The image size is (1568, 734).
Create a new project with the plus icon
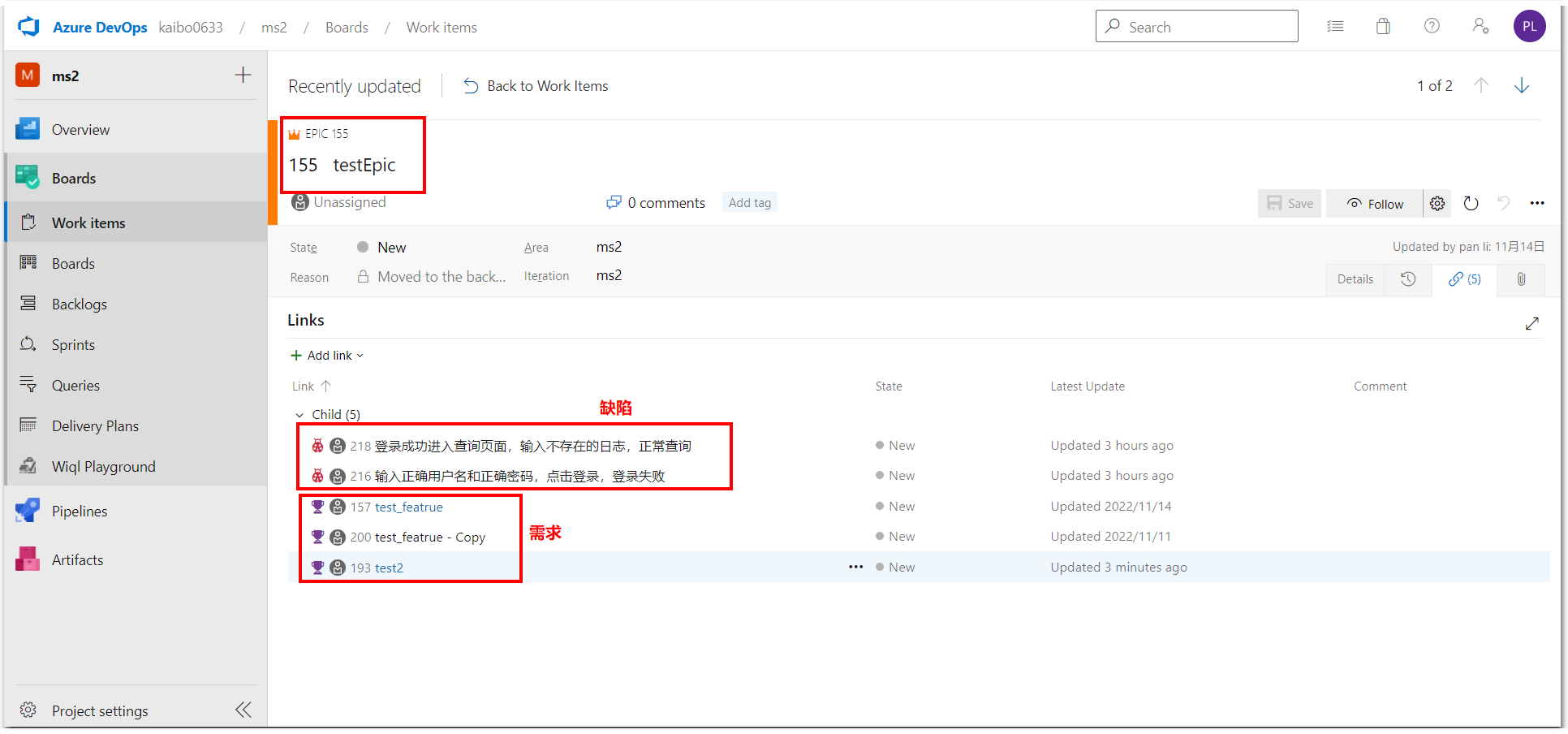pos(242,75)
